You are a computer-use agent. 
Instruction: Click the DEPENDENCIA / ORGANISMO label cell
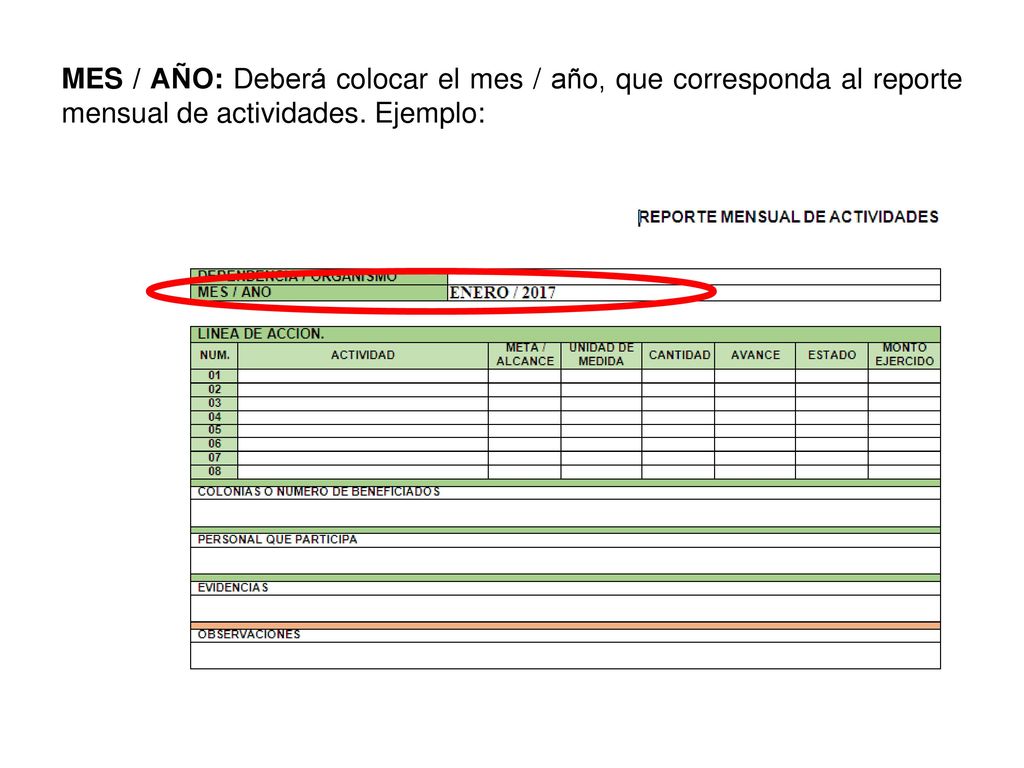(x=319, y=276)
